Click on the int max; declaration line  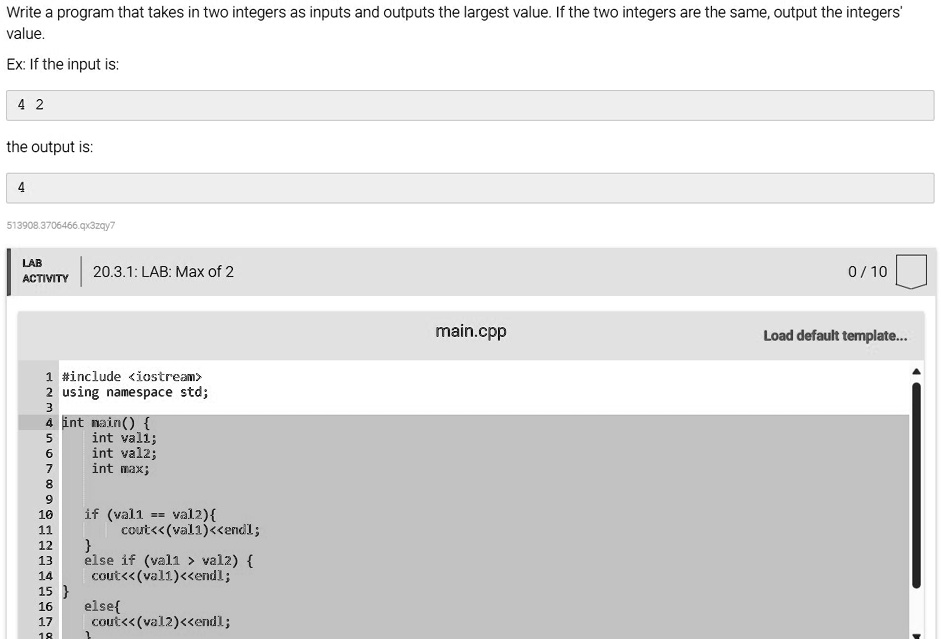(121, 469)
